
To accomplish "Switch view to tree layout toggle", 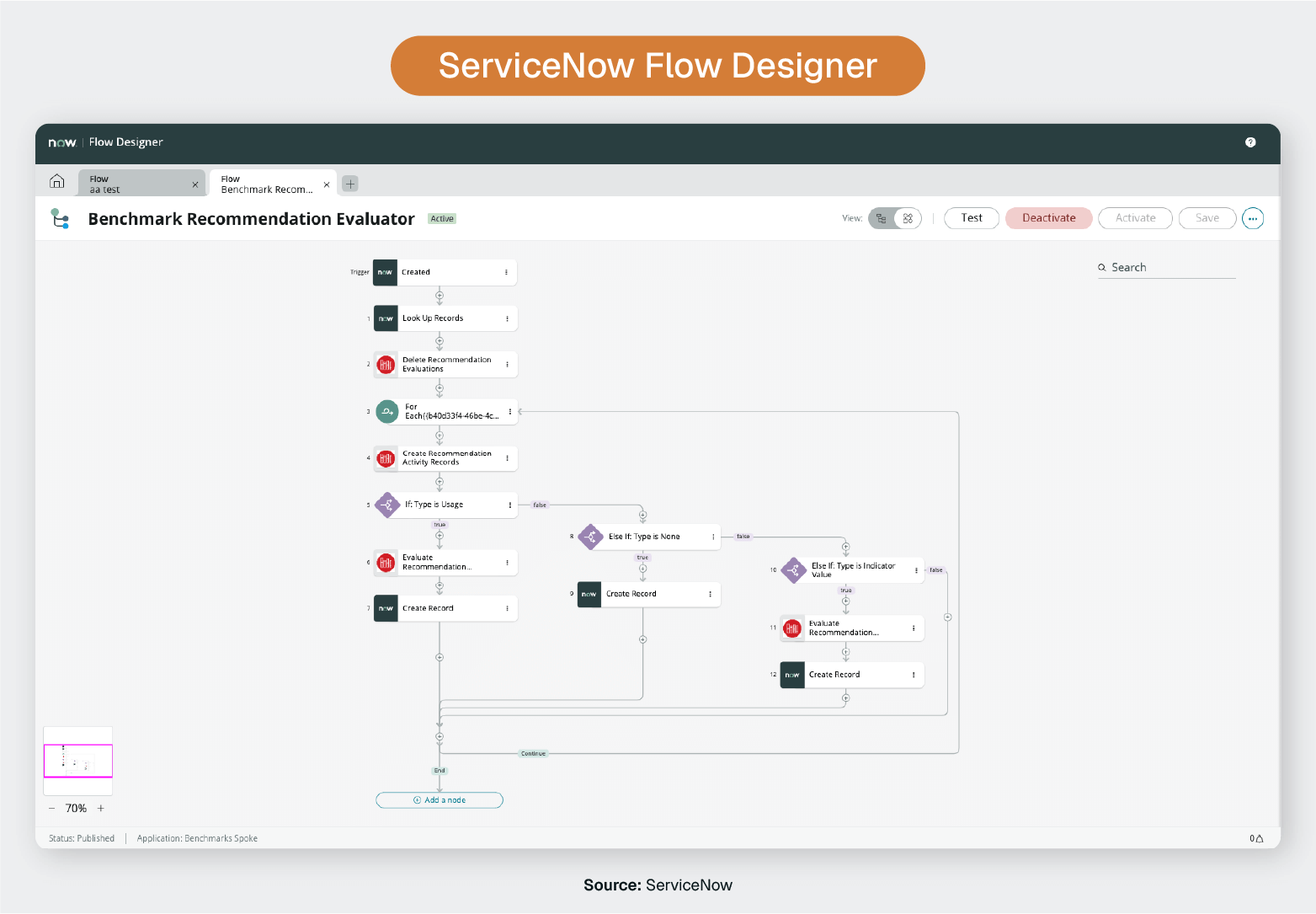I will click(882, 217).
